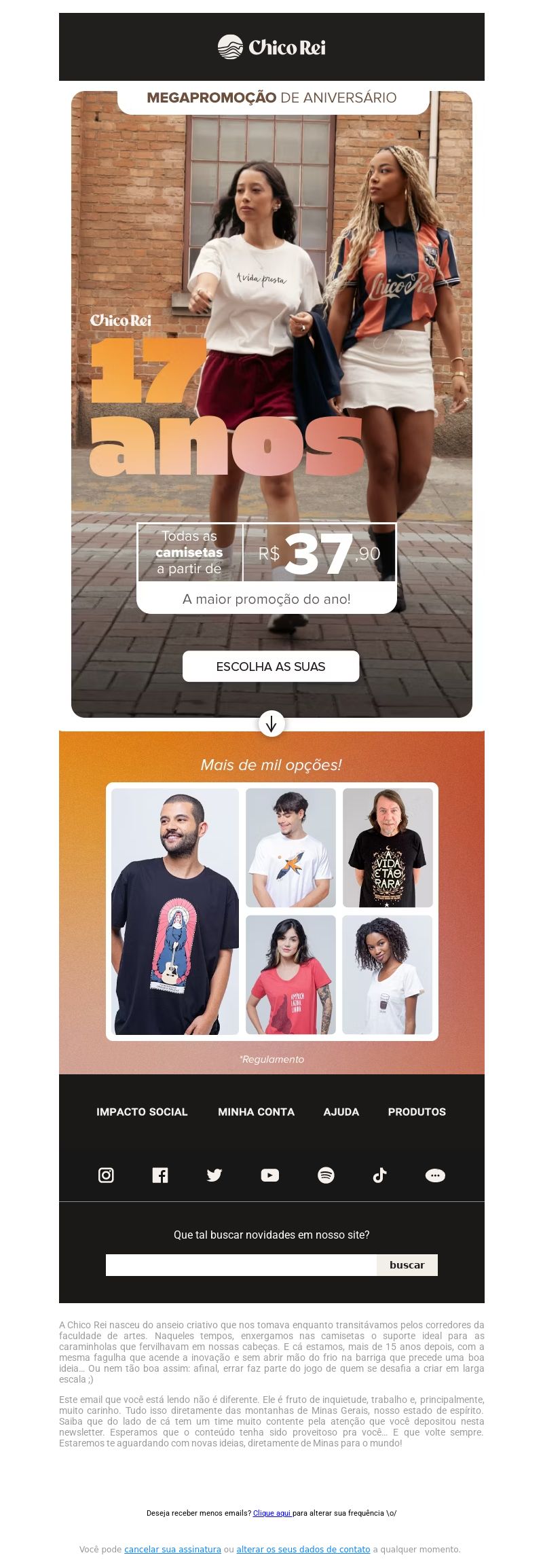
Task: Select the black guitar saint t-shirt thumbnail
Action: (x=175, y=911)
